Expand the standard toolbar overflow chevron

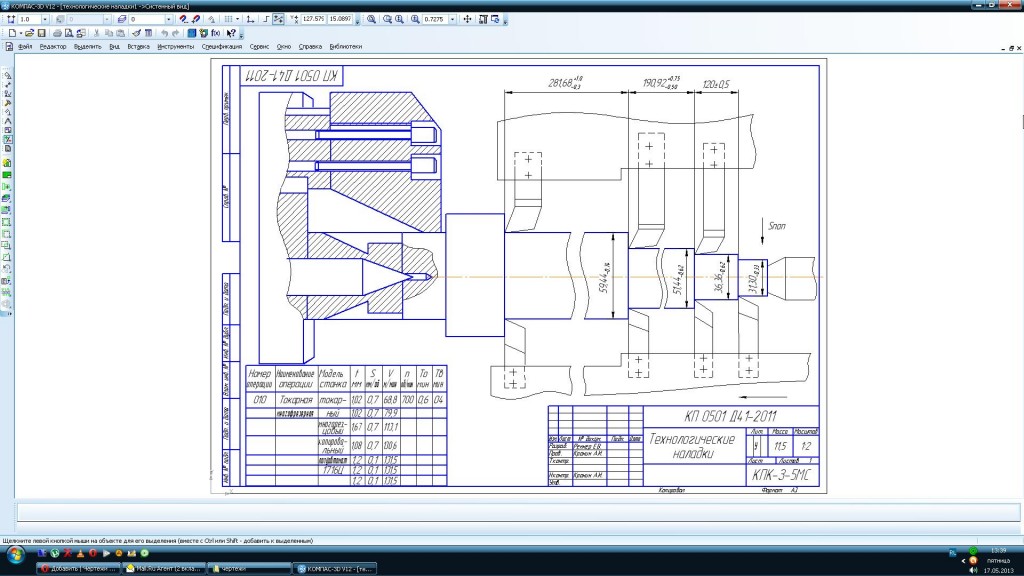coord(241,35)
